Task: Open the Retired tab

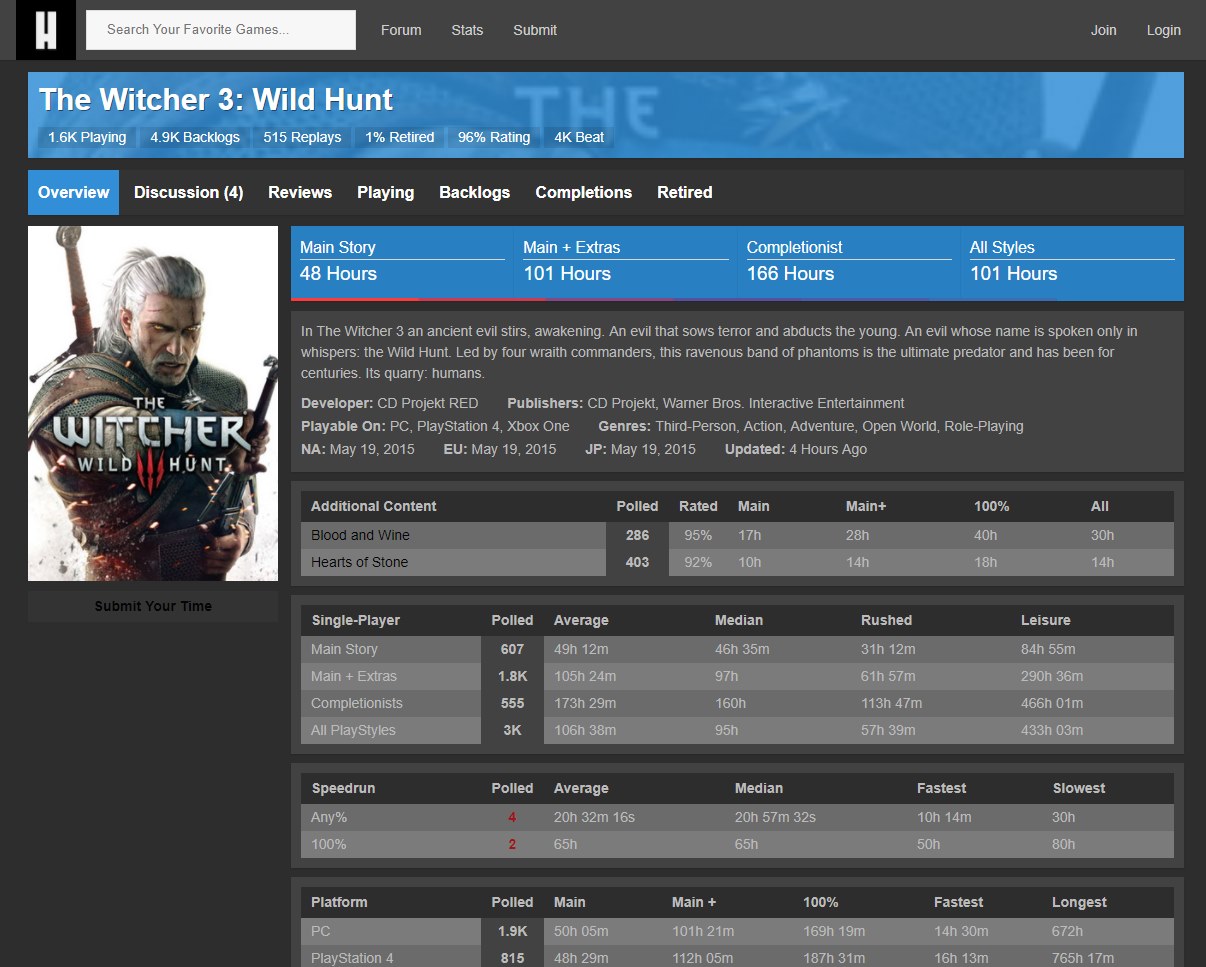Action: (x=685, y=192)
